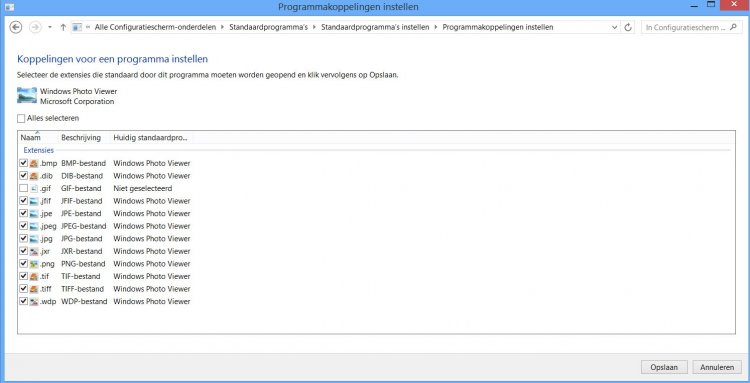Image resolution: width=750 pixels, height=383 pixels.
Task: Click the .jpeg file type icon
Action: pyautogui.click(x=34, y=226)
